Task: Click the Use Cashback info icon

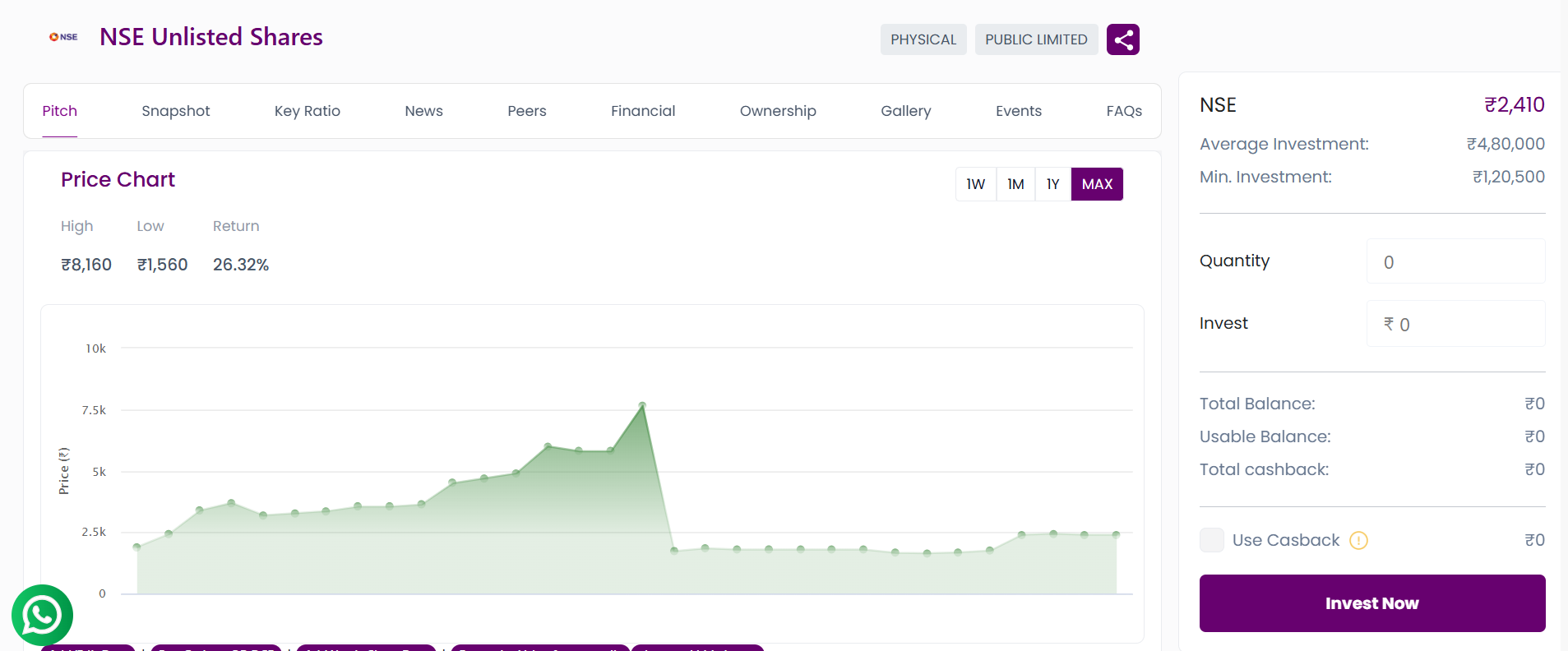Action: (x=1358, y=541)
